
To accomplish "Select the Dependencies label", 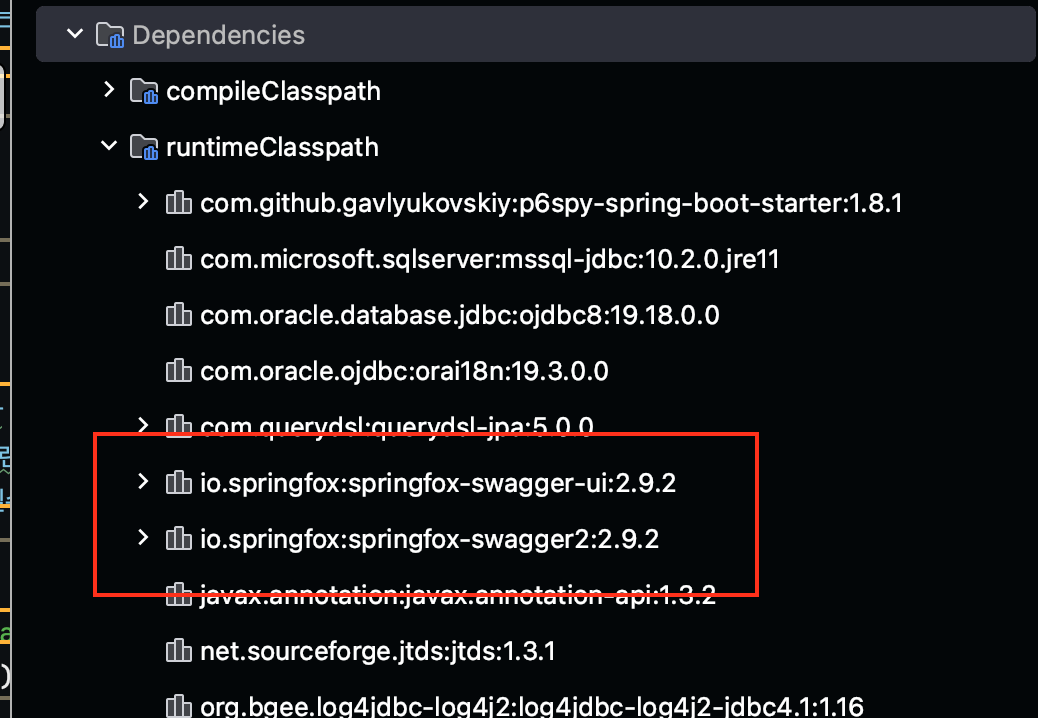I will (x=218, y=35).
